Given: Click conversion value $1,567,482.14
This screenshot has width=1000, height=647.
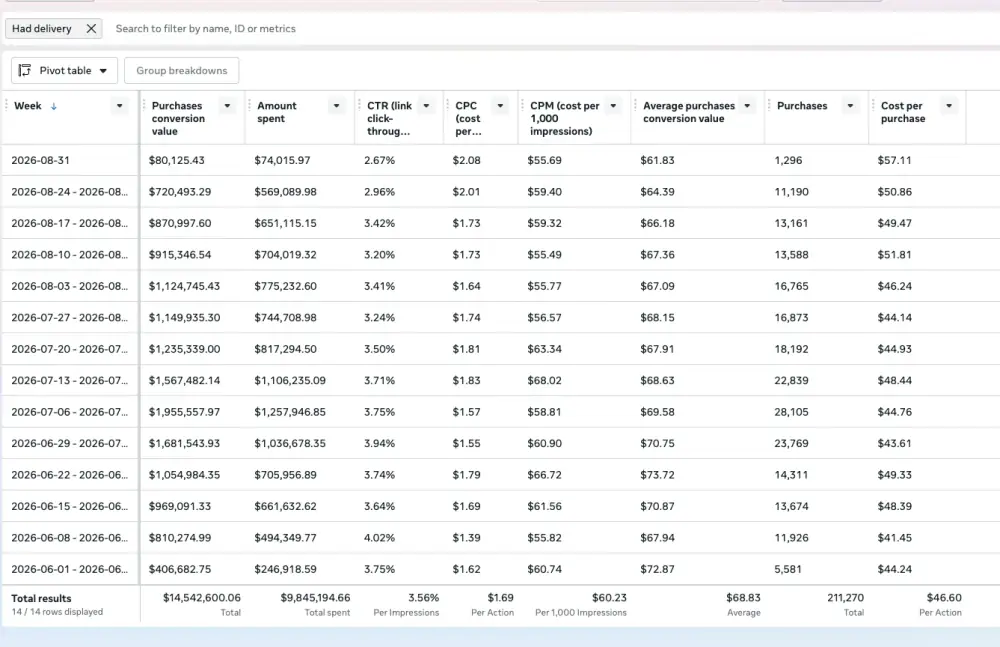Looking at the screenshot, I should [184, 380].
